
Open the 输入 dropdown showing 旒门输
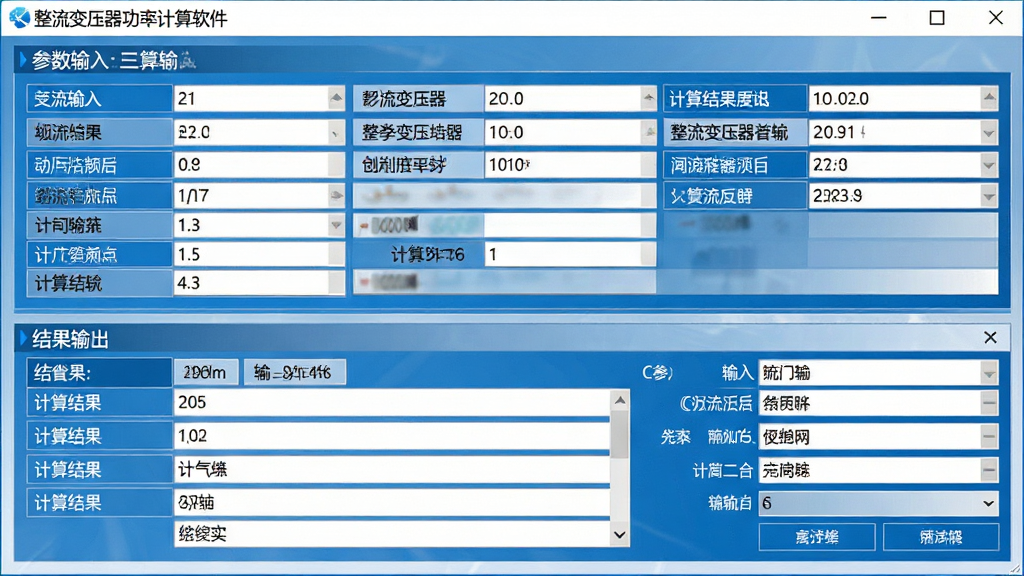pyautogui.click(x=989, y=373)
